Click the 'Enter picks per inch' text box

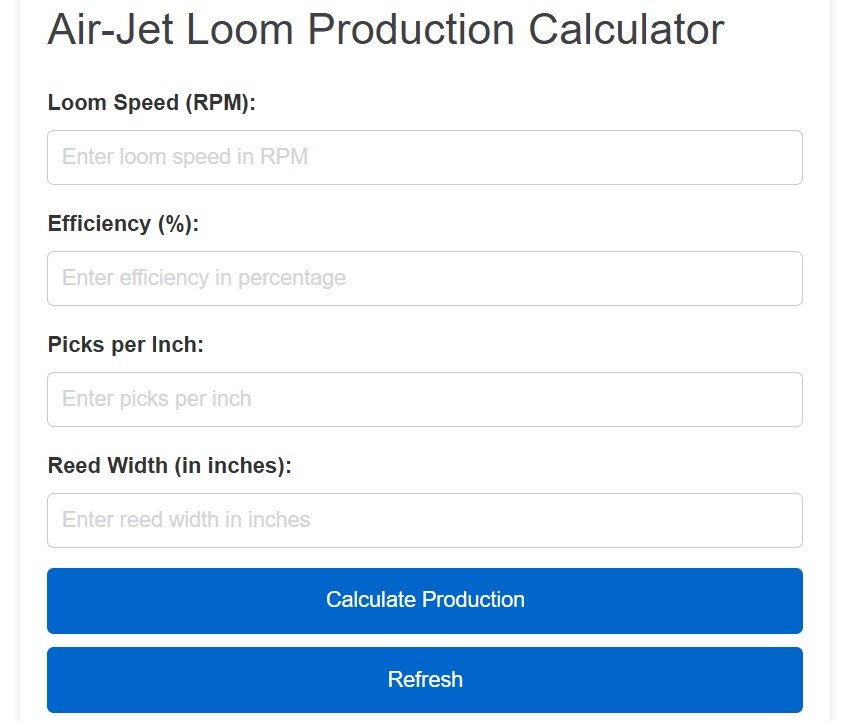click(424, 399)
